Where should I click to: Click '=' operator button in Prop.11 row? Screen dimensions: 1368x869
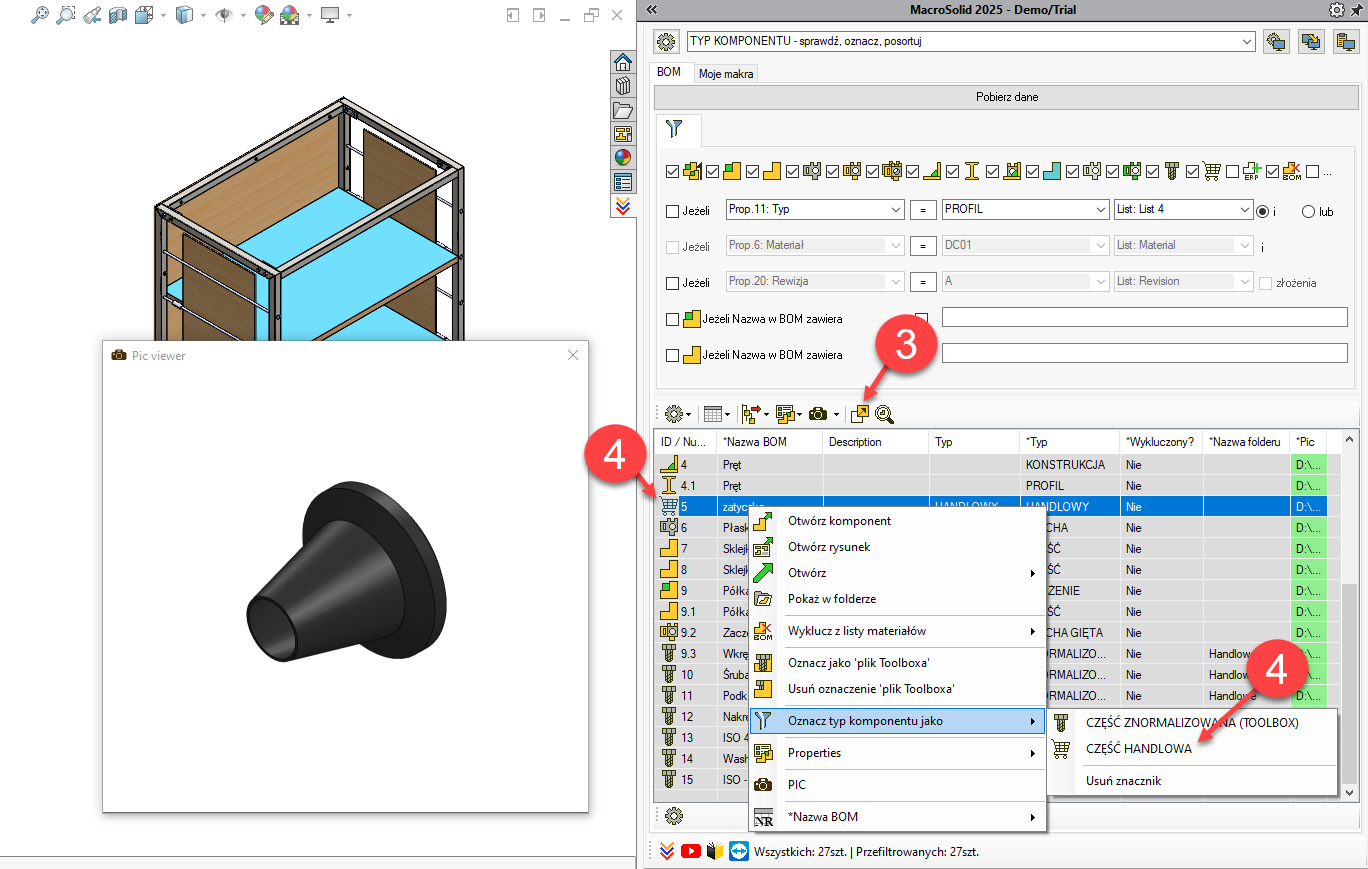tap(925, 211)
